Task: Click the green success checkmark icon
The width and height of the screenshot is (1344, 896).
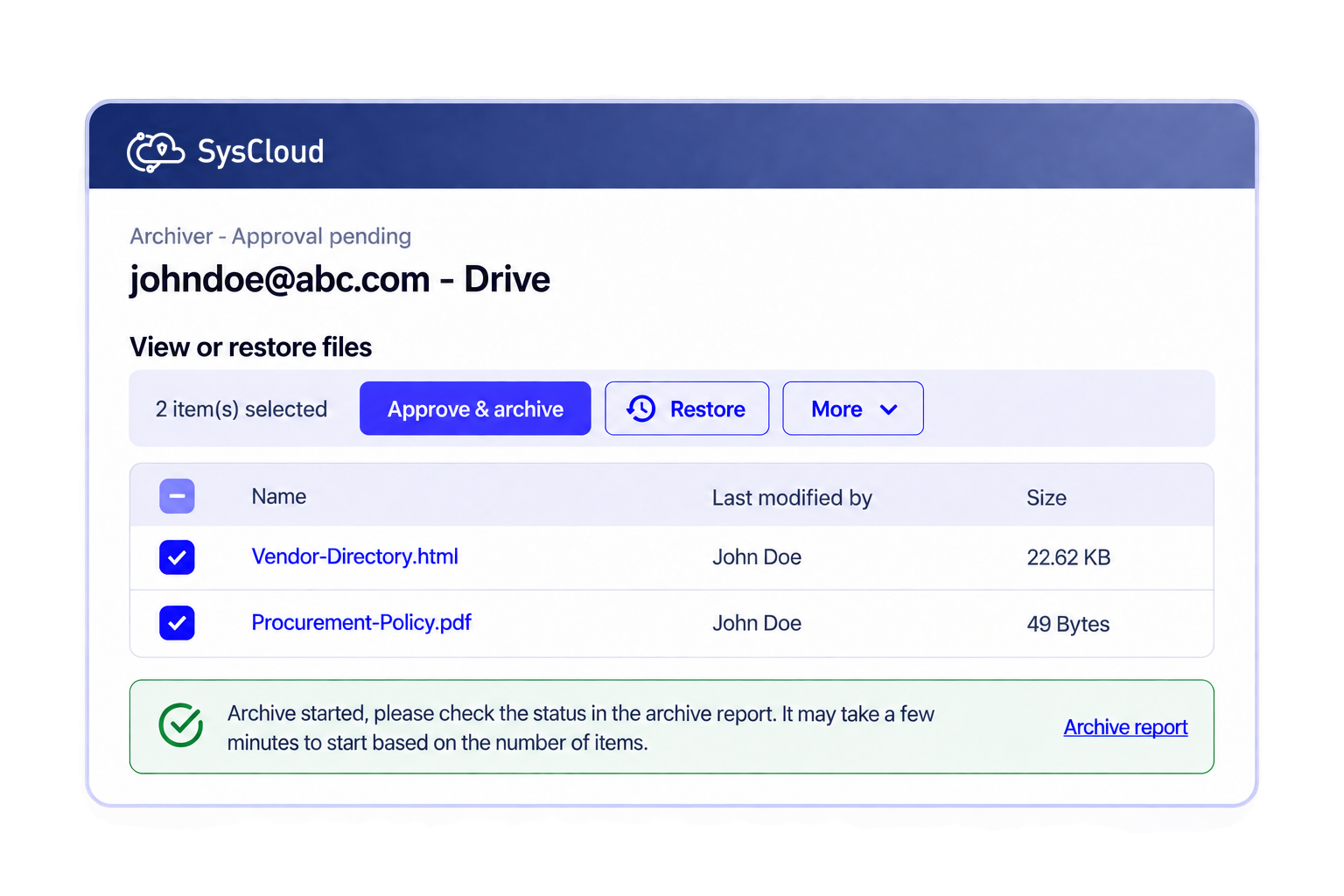Action: tap(181, 725)
